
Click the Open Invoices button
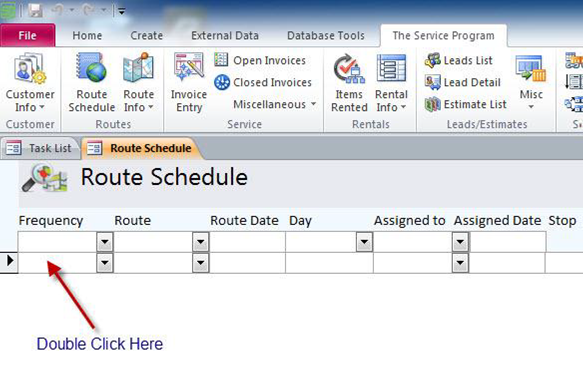(260, 60)
